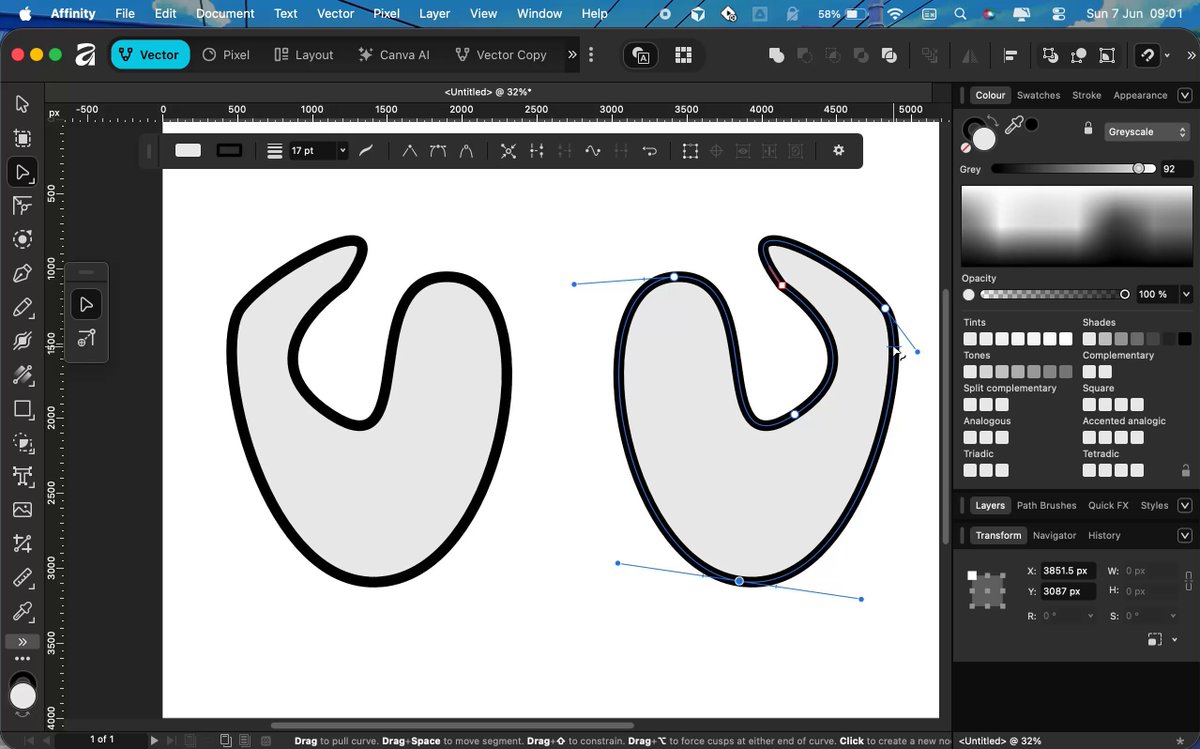Toggle transform box mode in context toolbar
This screenshot has height=749, width=1200.
point(690,151)
